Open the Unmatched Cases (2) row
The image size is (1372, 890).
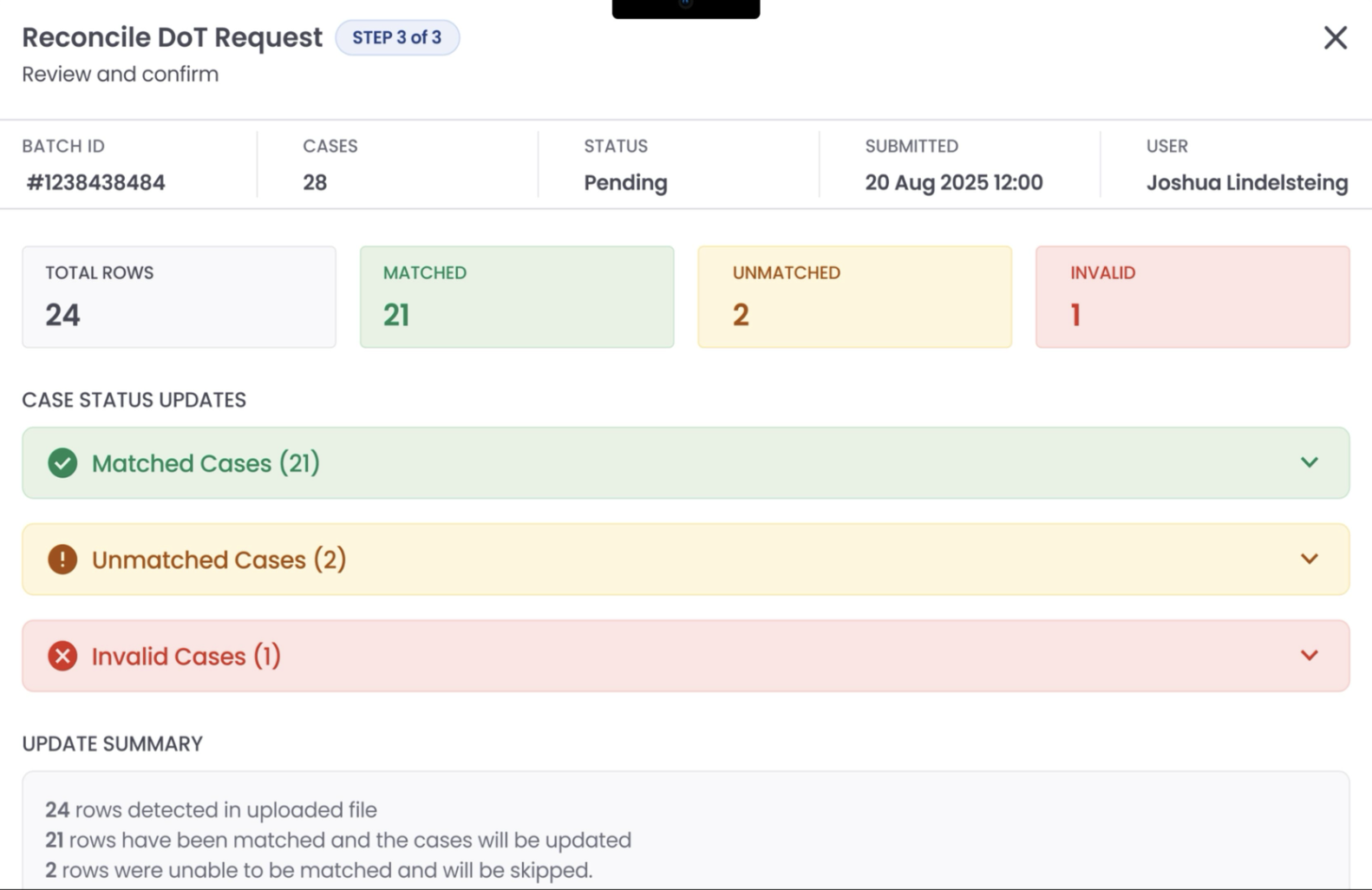point(685,560)
